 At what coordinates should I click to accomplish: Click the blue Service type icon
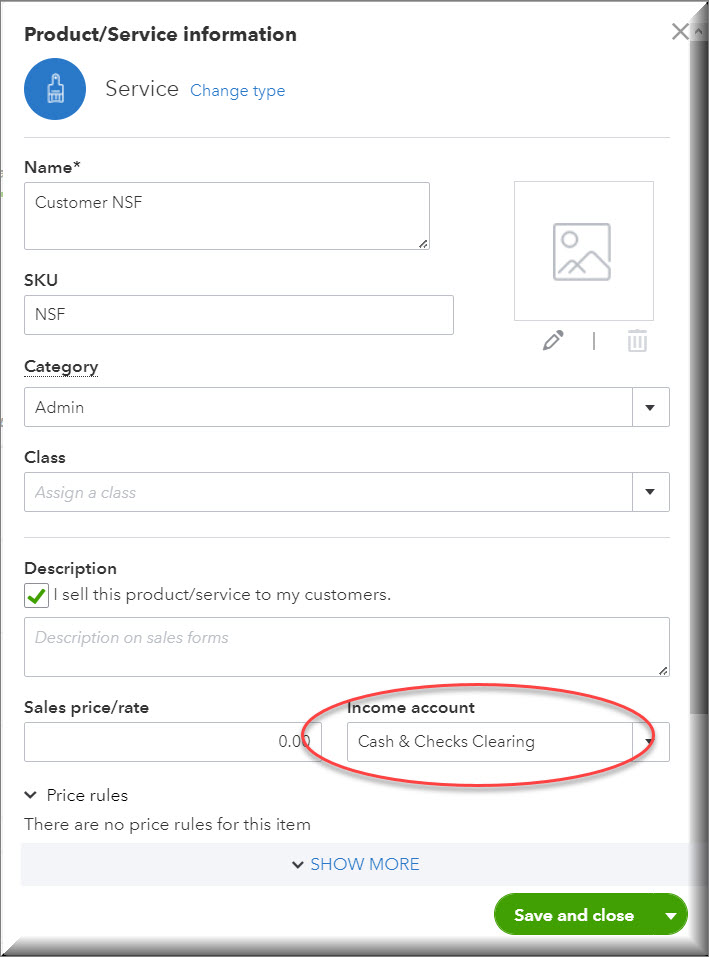pyautogui.click(x=54, y=89)
